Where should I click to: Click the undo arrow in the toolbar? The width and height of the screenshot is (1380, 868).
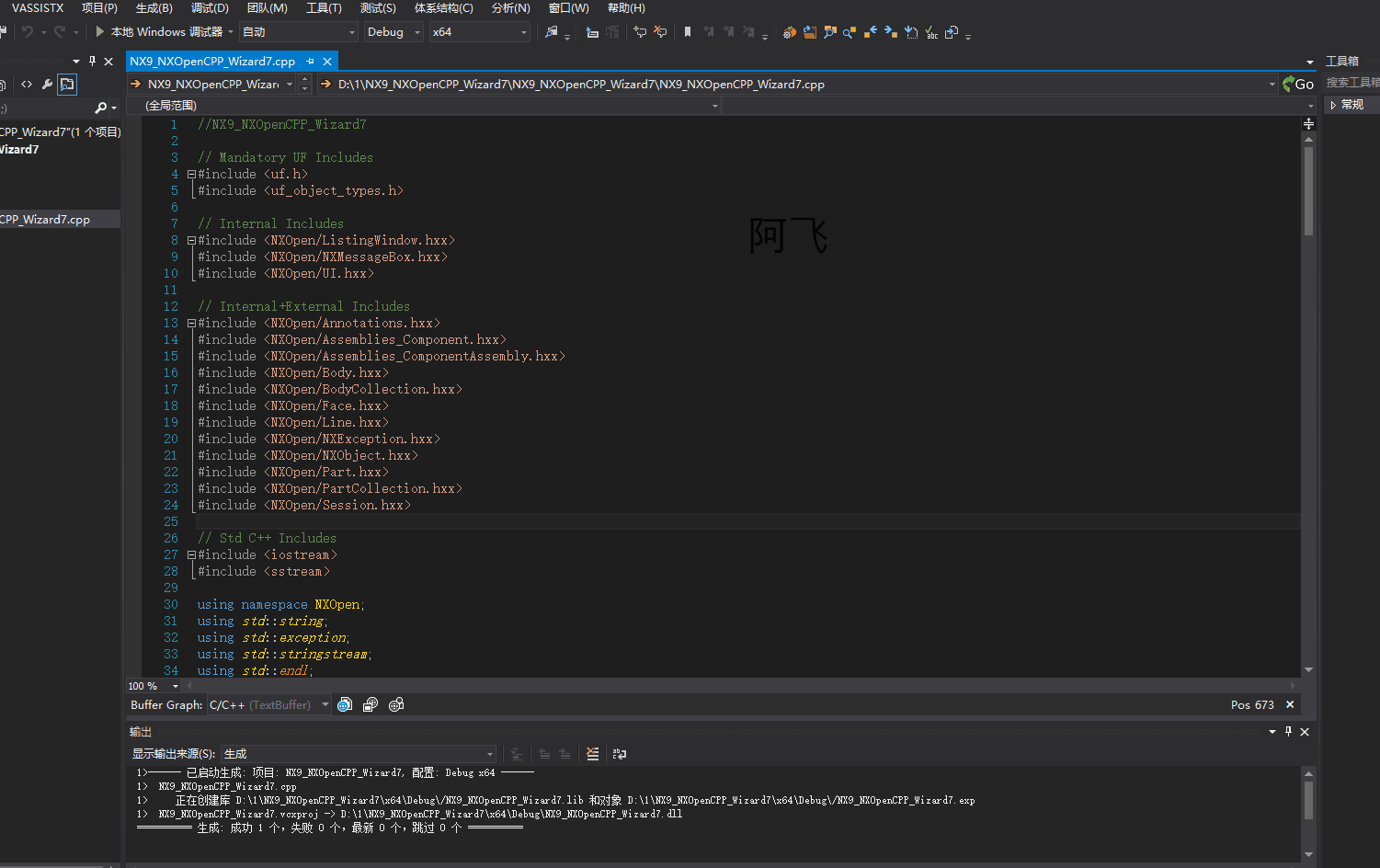(28, 32)
